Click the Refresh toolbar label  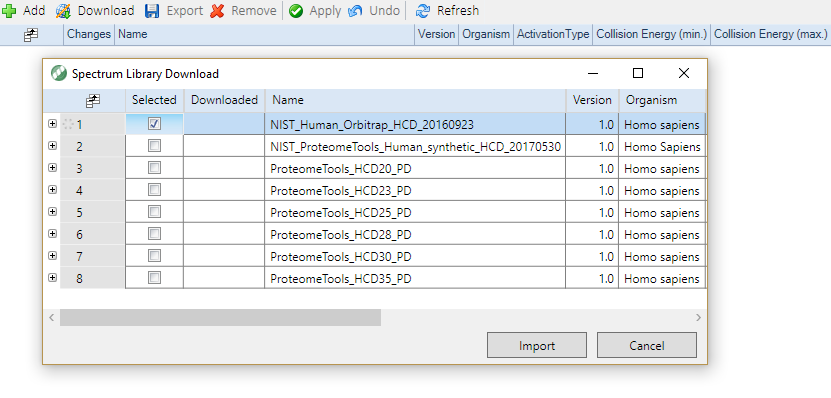(458, 11)
